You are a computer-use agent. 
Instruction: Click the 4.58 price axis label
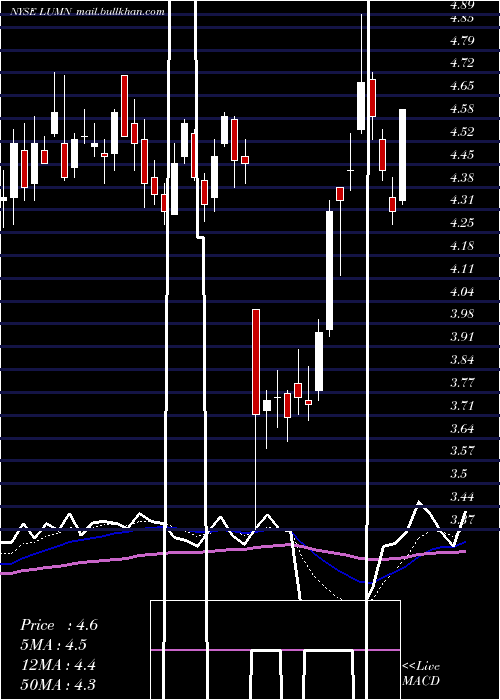pos(462,109)
